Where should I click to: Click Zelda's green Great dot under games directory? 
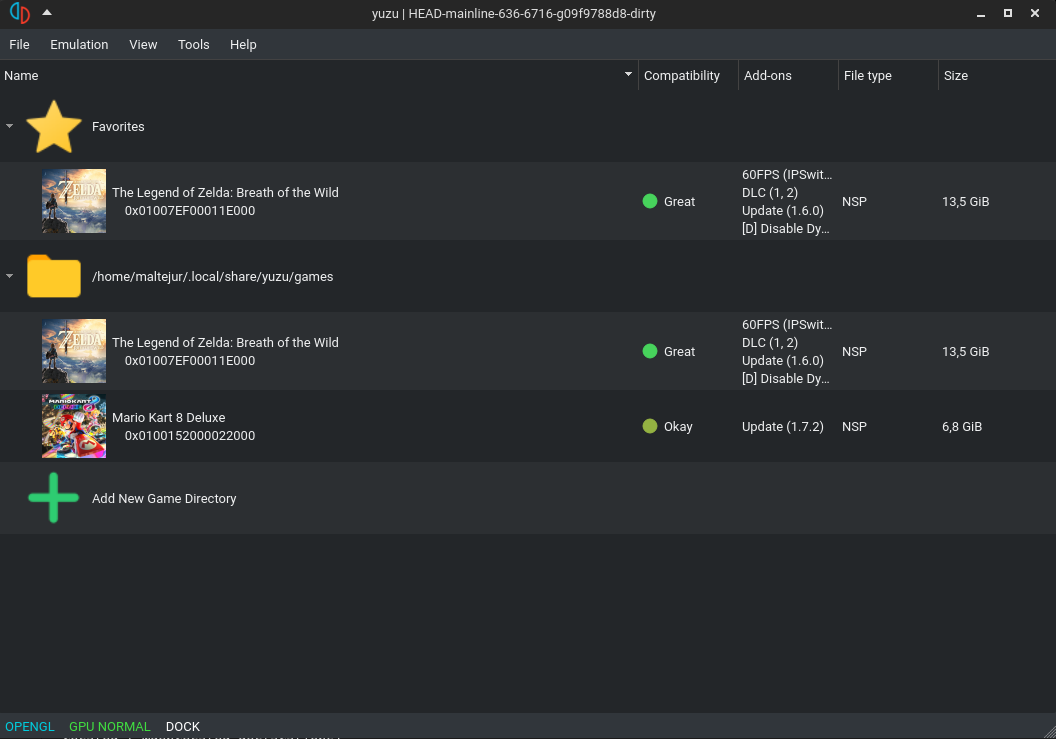[650, 351]
